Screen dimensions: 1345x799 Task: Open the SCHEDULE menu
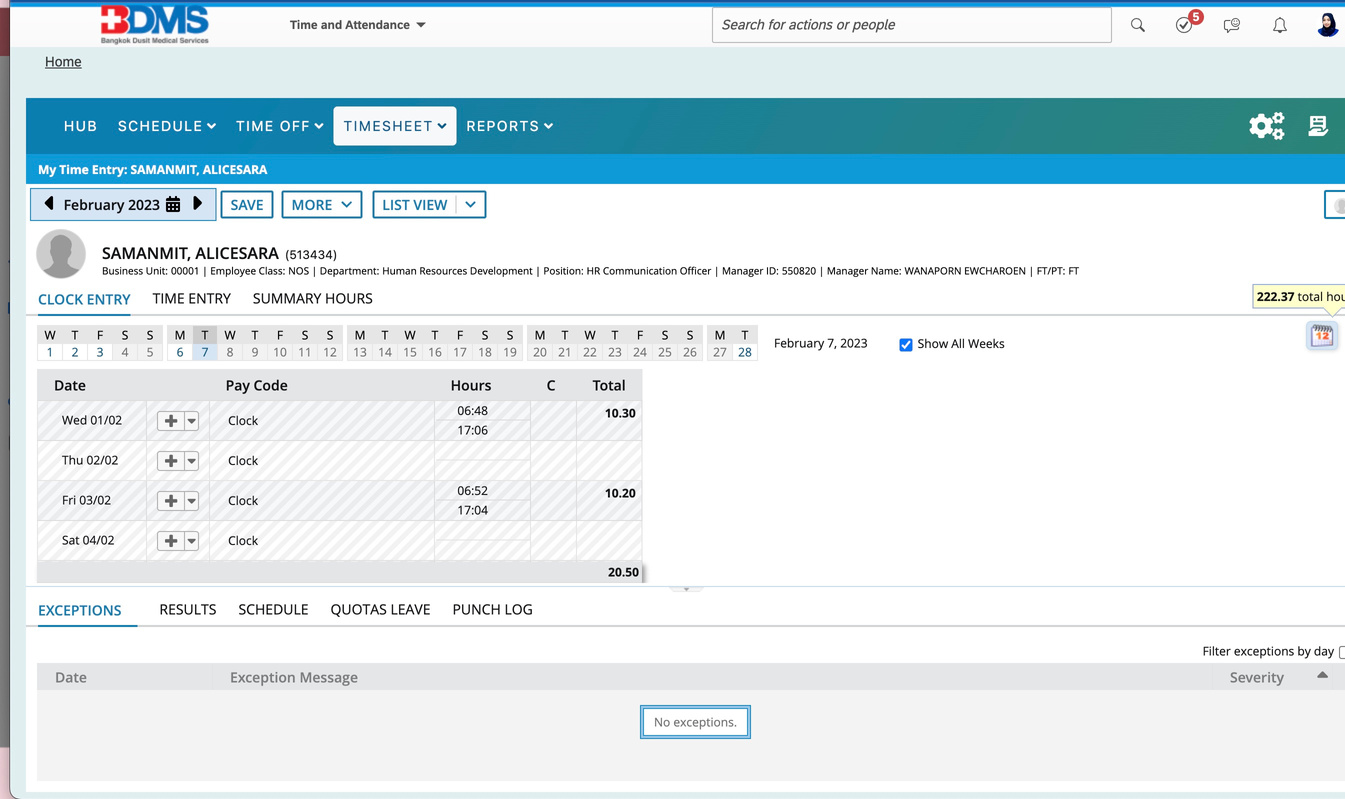coord(166,126)
